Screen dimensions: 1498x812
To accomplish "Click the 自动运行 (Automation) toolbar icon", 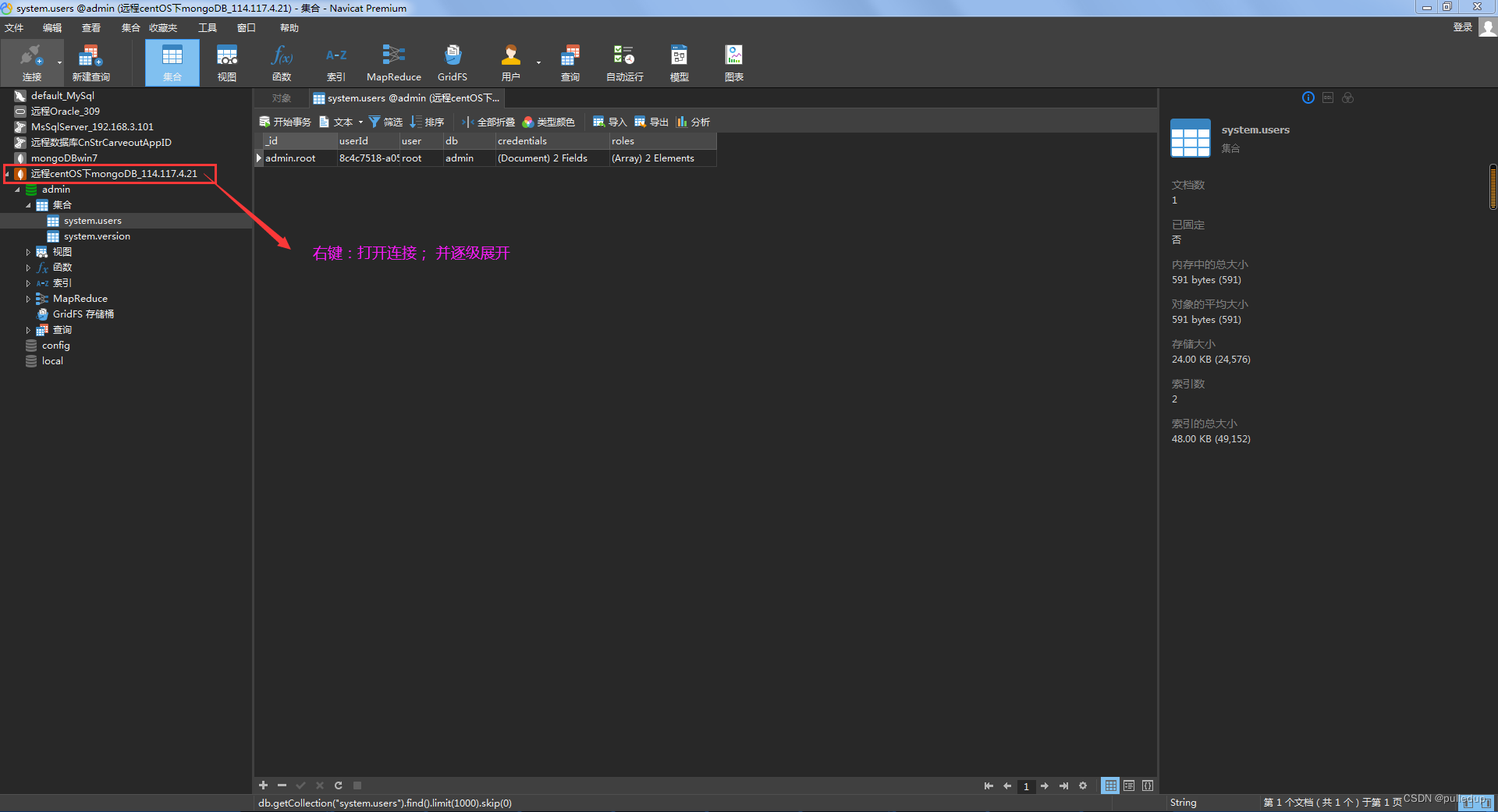I will (x=625, y=62).
